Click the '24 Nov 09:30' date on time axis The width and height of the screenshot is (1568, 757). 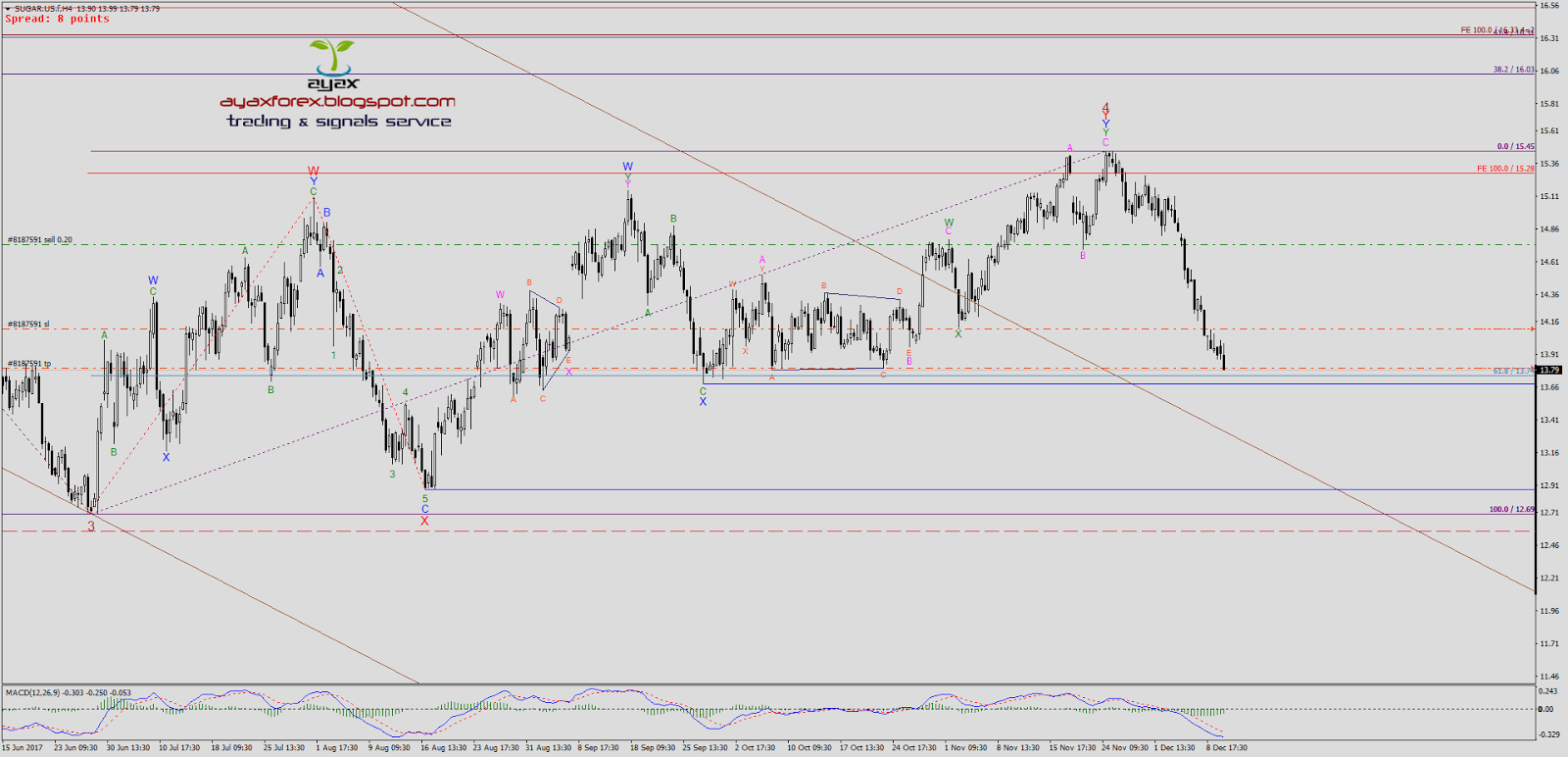click(x=1124, y=748)
